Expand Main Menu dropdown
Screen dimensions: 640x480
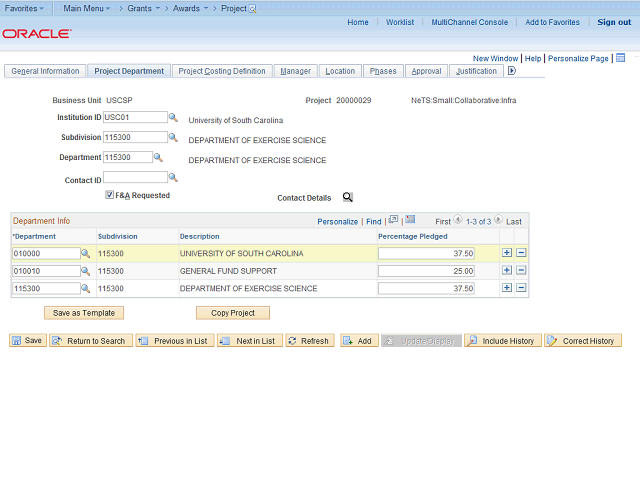pos(87,8)
